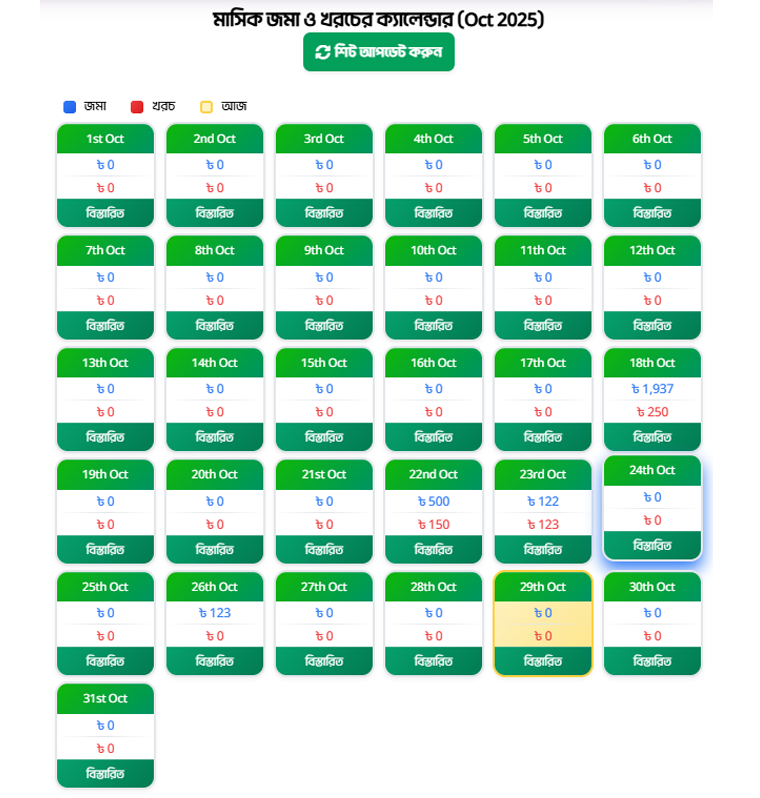This screenshot has height=798, width=760.
Task: Open বিস্তারিত for 6th Oct
Action: coord(652,213)
